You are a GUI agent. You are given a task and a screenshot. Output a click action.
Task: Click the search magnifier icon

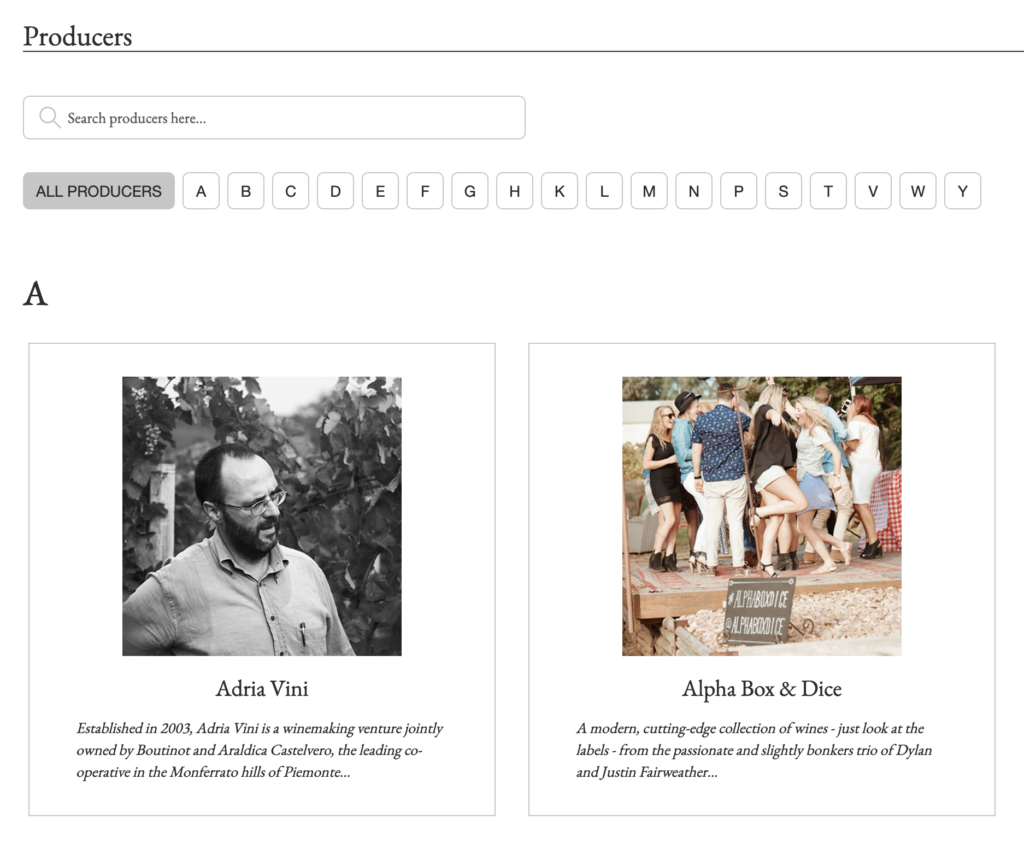point(49,118)
